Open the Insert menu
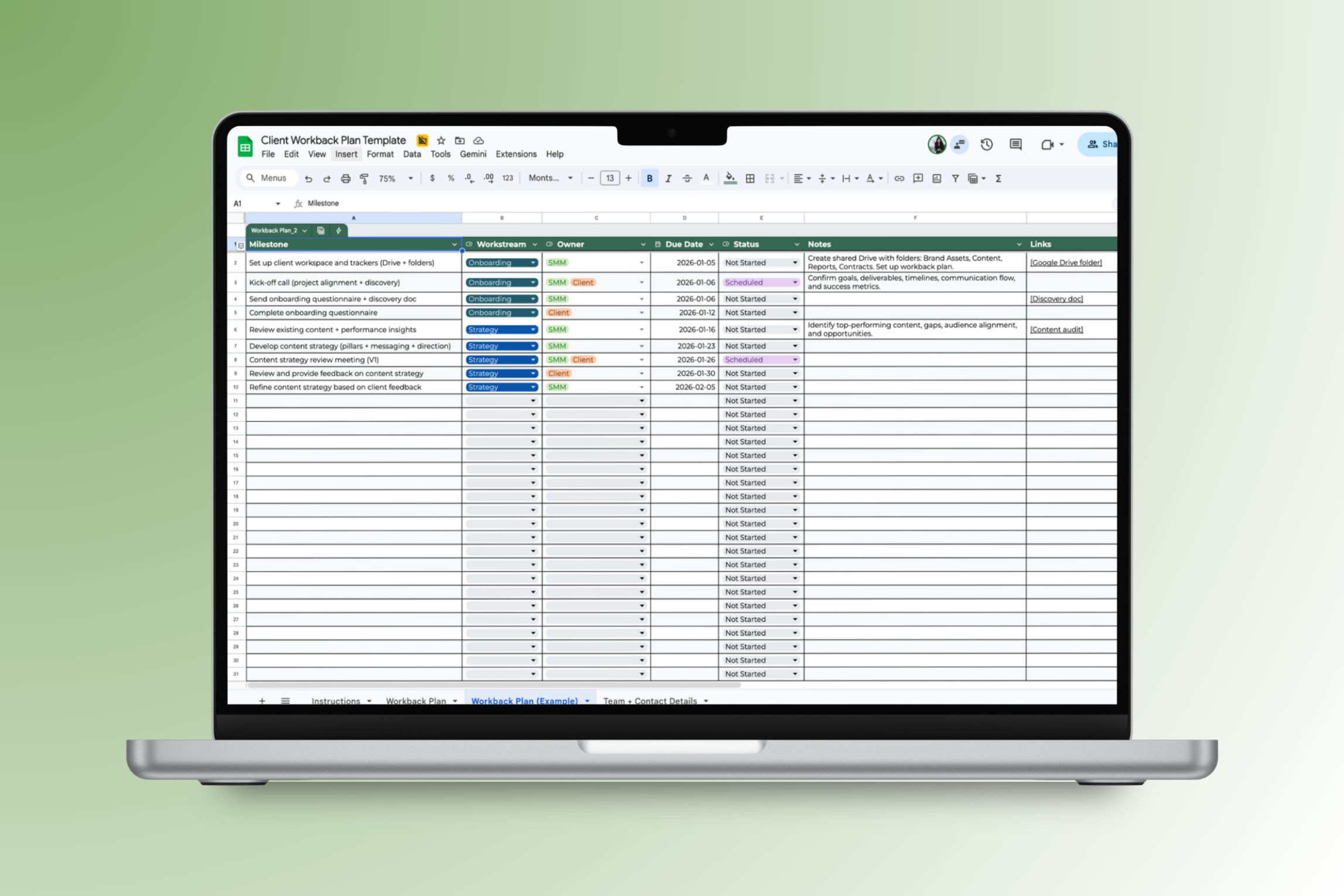 (x=346, y=154)
